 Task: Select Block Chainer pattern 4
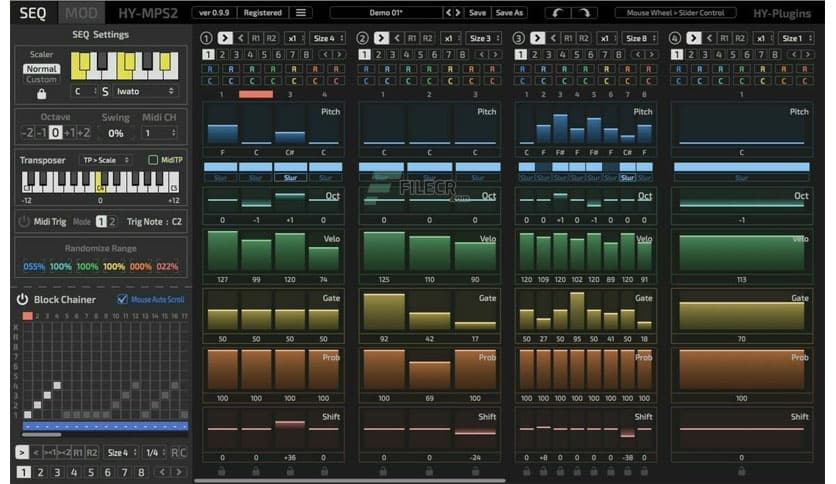click(x=74, y=472)
